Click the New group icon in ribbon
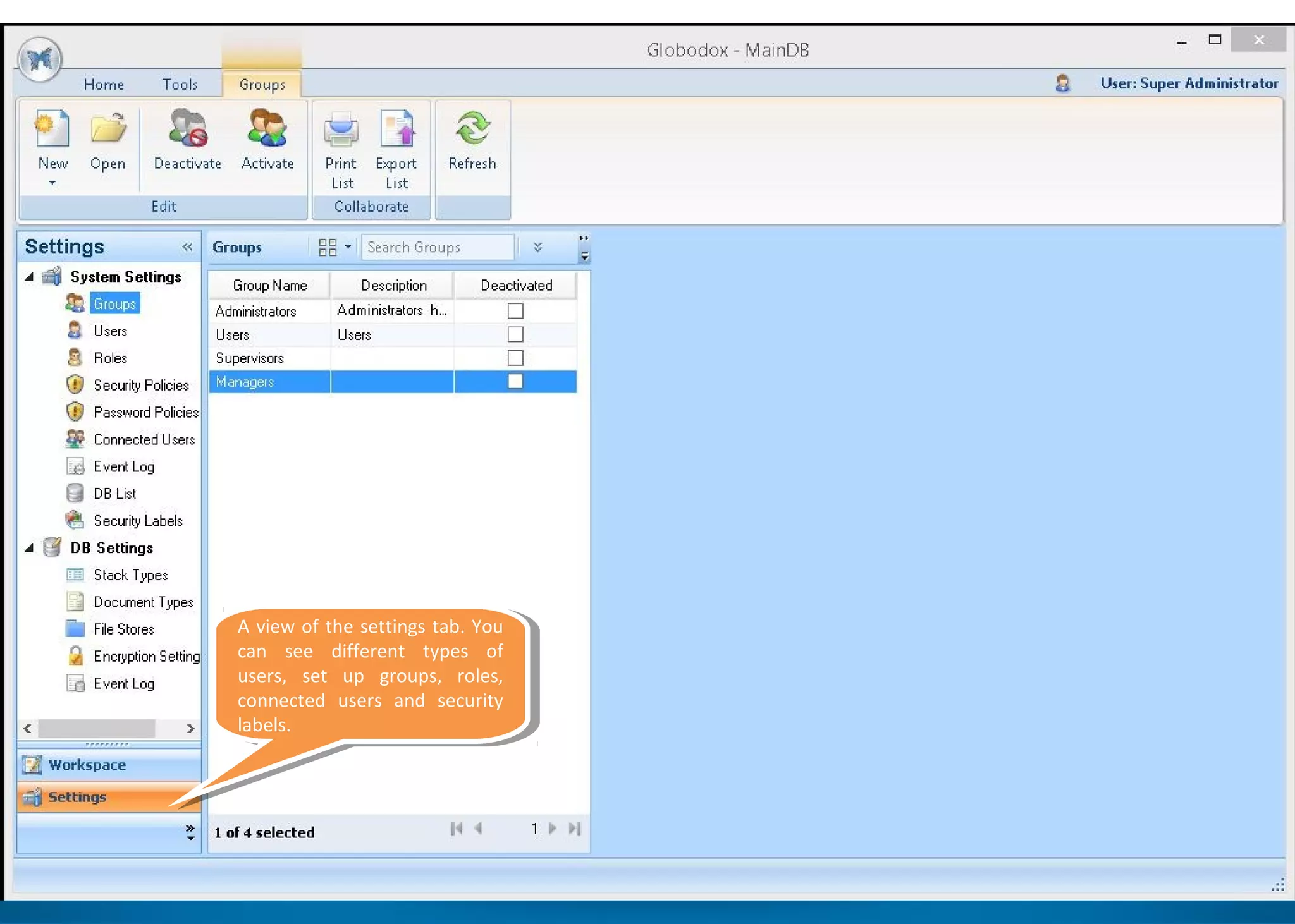Viewport: 1295px width, 924px height. coord(52,130)
